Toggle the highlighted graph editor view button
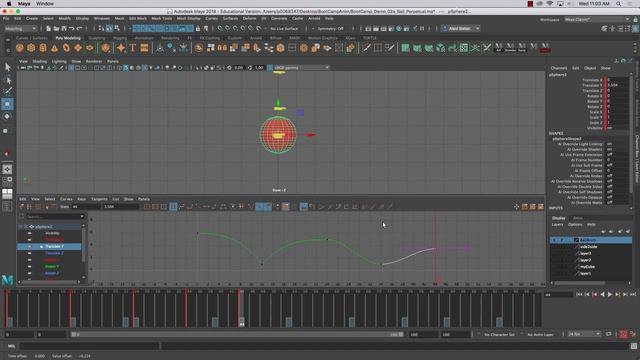 [173, 207]
